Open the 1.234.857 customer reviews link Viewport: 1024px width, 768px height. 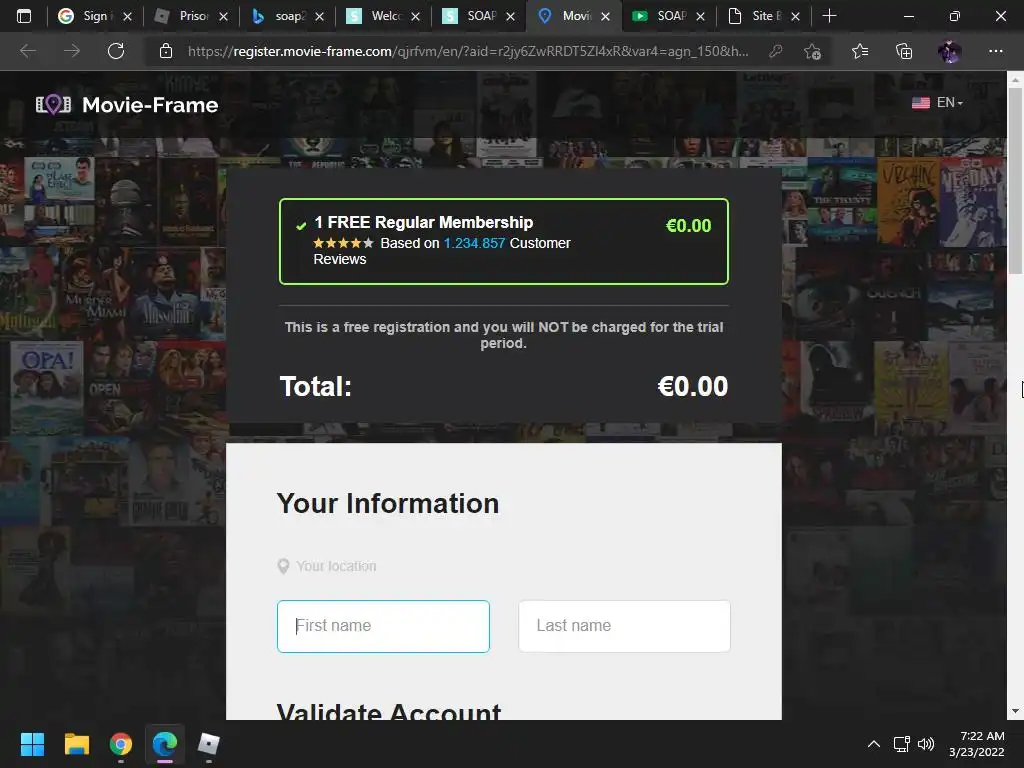tap(474, 243)
